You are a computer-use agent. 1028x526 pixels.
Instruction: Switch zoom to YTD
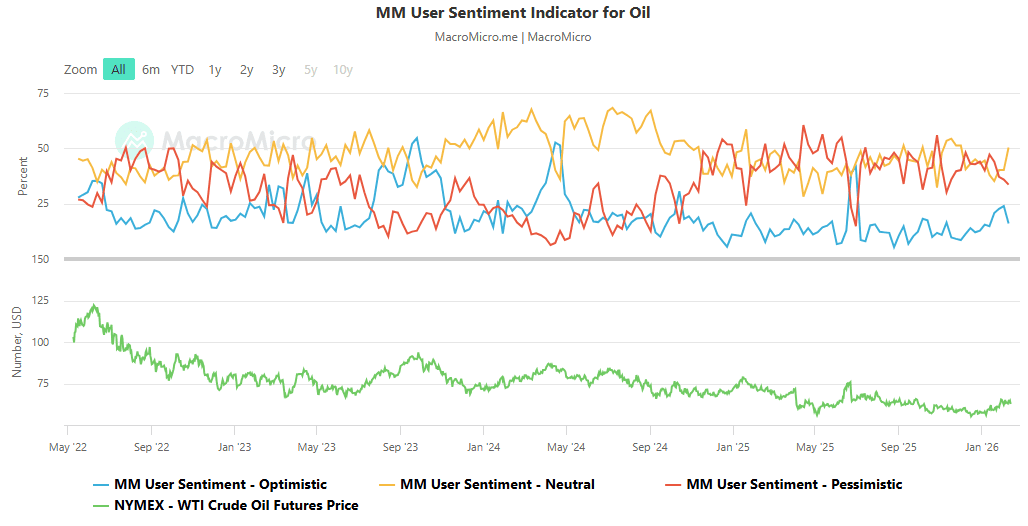pyautogui.click(x=182, y=69)
